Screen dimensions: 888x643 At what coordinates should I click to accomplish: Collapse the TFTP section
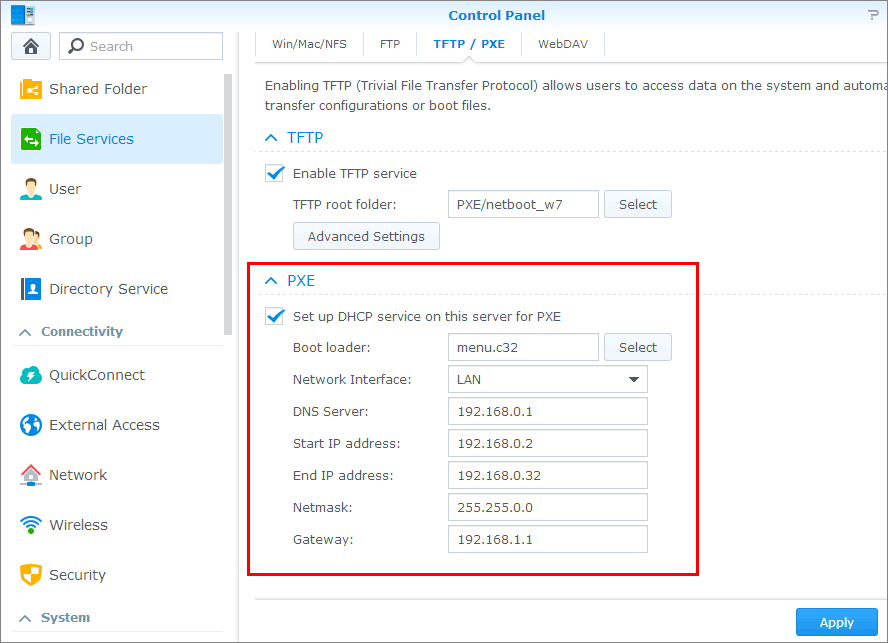(271, 138)
